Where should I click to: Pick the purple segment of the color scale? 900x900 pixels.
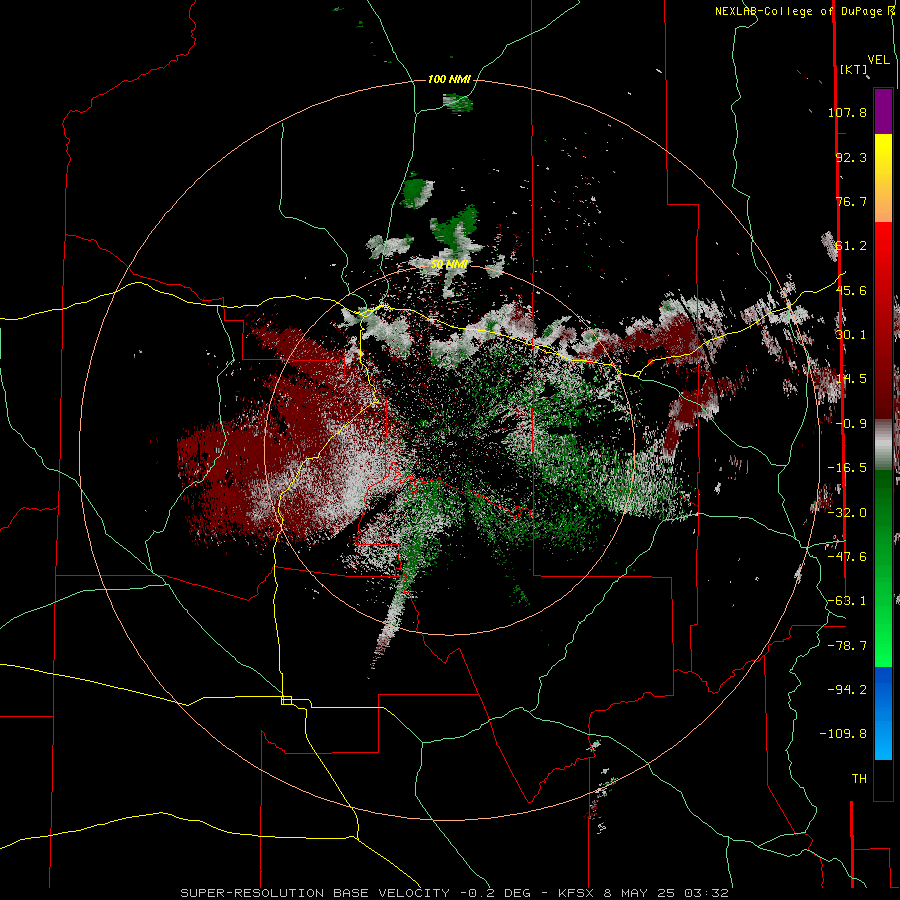click(x=883, y=111)
